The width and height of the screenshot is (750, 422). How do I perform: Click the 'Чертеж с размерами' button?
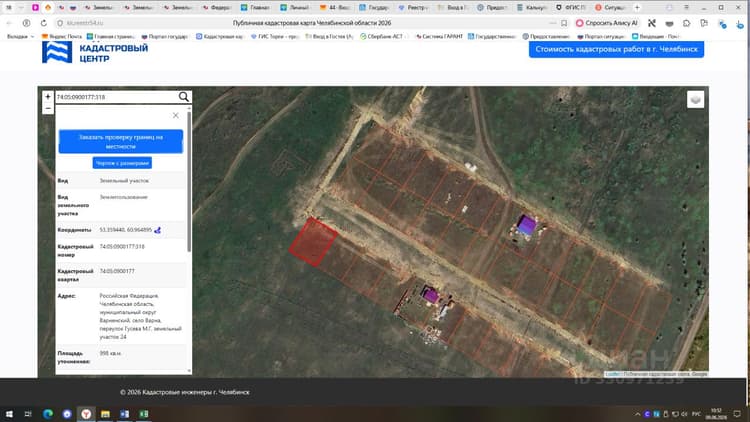pos(122,163)
